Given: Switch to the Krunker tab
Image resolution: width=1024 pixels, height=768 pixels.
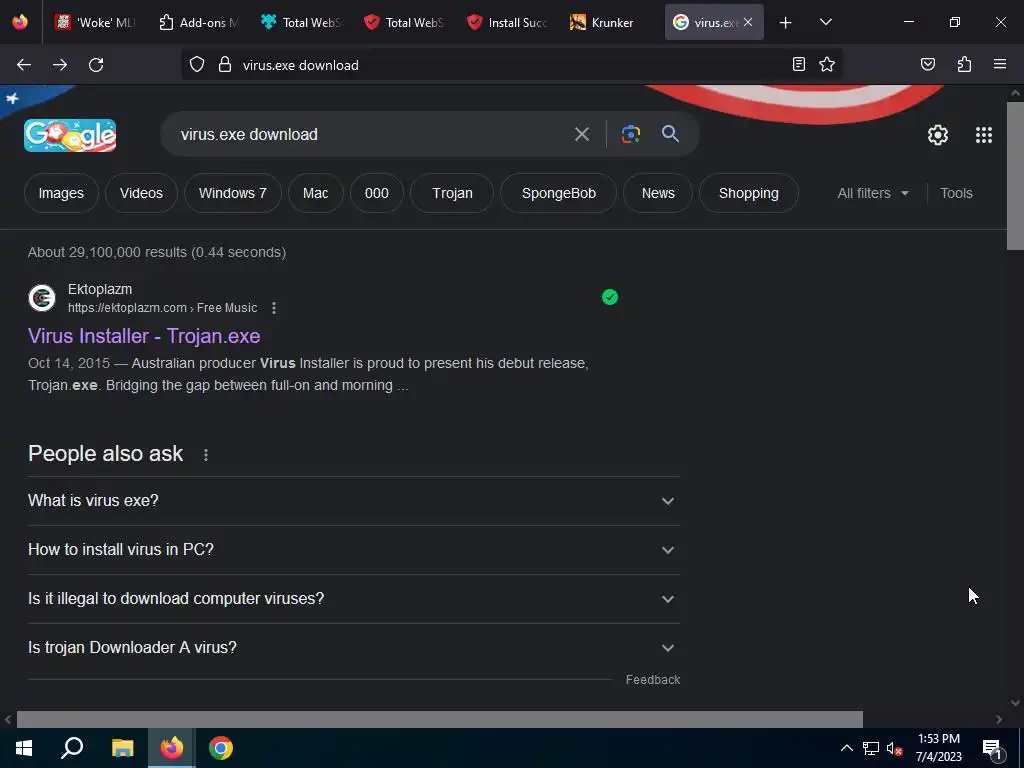Looking at the screenshot, I should [x=611, y=22].
